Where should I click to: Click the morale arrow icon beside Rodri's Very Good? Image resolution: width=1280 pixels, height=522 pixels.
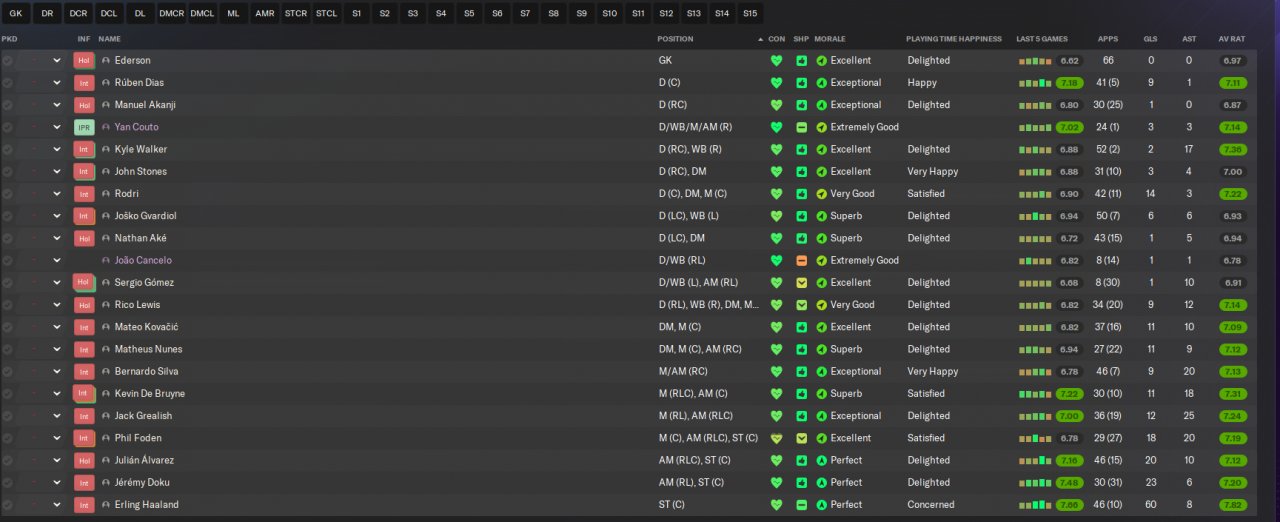tap(822, 194)
